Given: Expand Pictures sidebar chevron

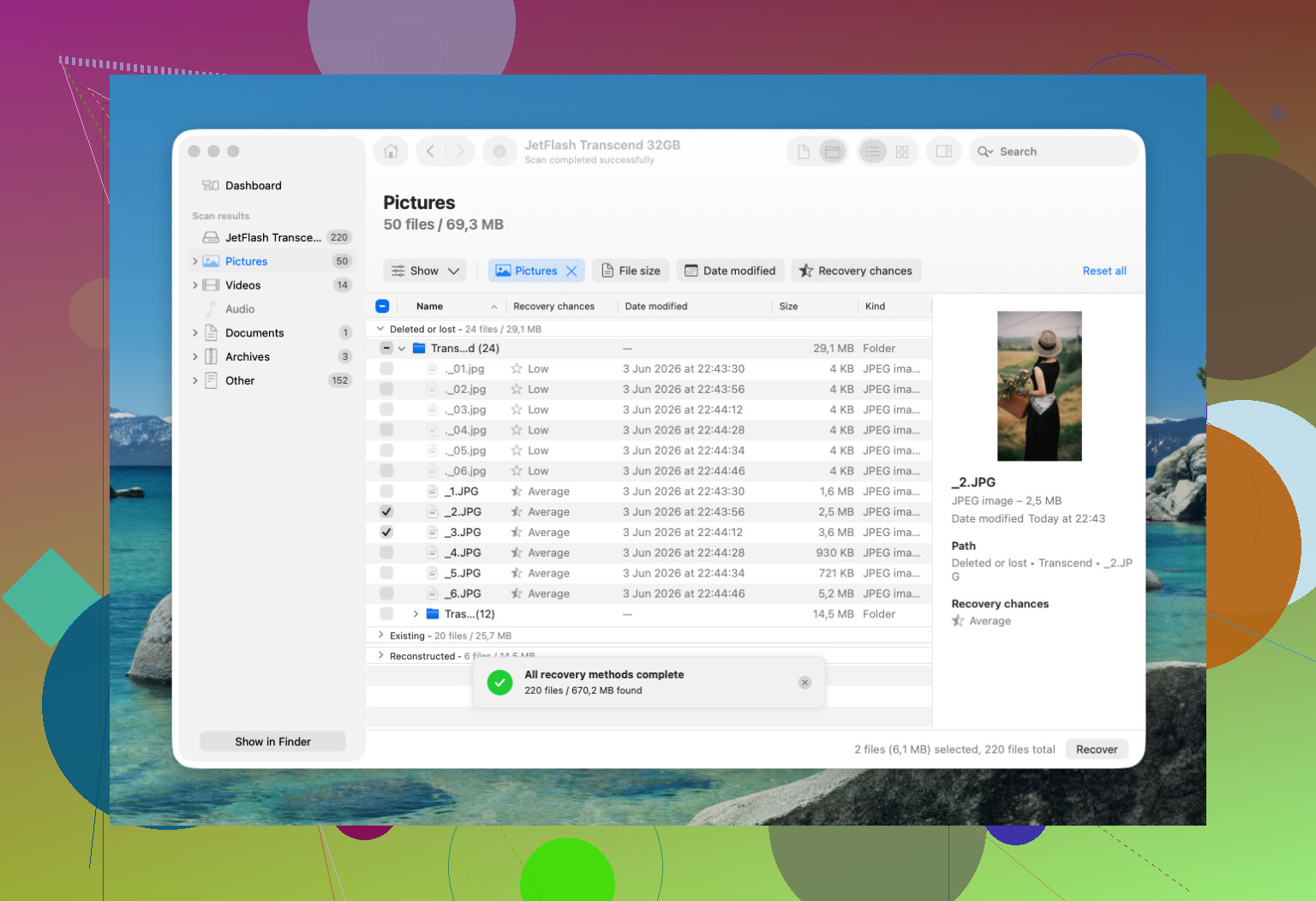Looking at the screenshot, I should (x=195, y=261).
